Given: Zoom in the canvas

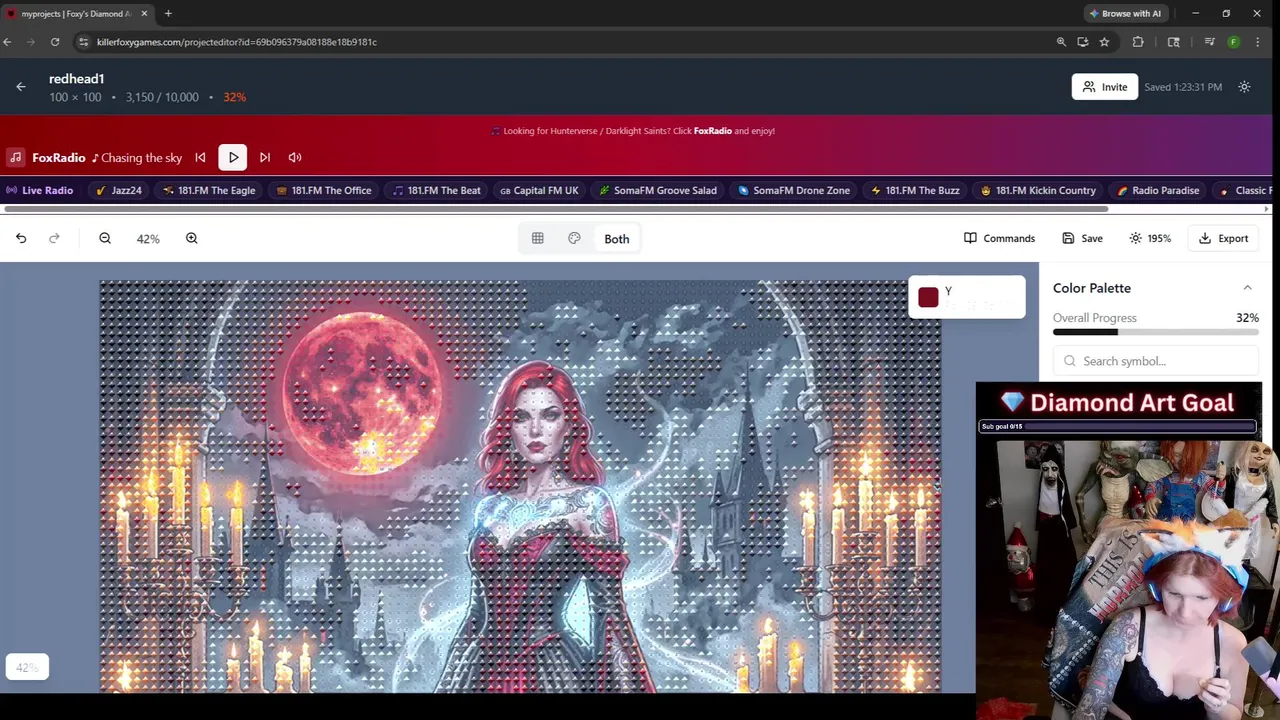Looking at the screenshot, I should pyautogui.click(x=192, y=238).
